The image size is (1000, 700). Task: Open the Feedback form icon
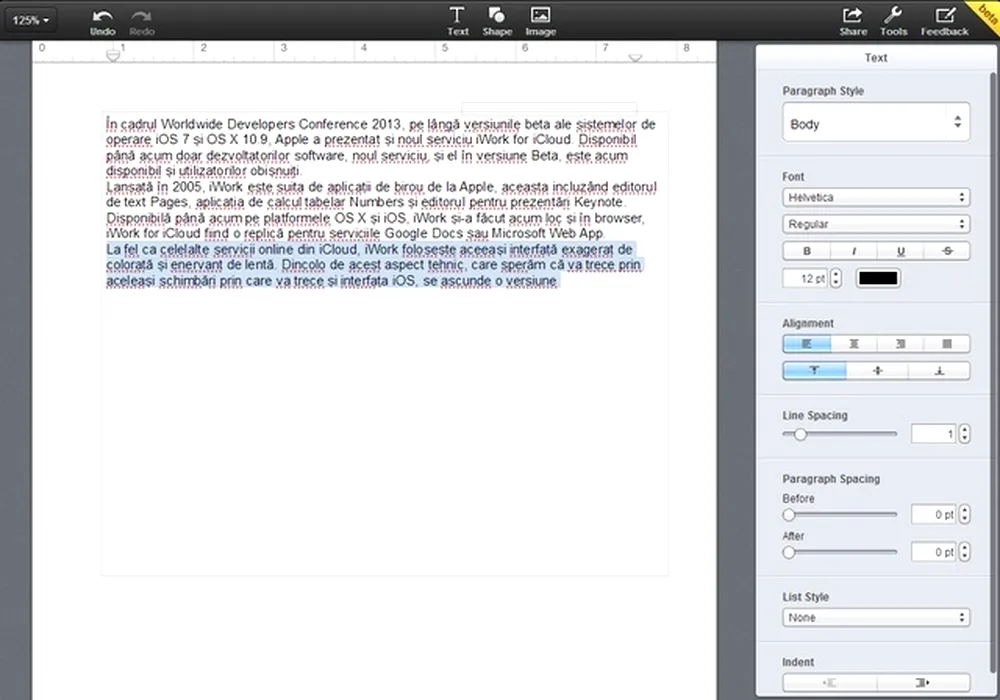945,15
